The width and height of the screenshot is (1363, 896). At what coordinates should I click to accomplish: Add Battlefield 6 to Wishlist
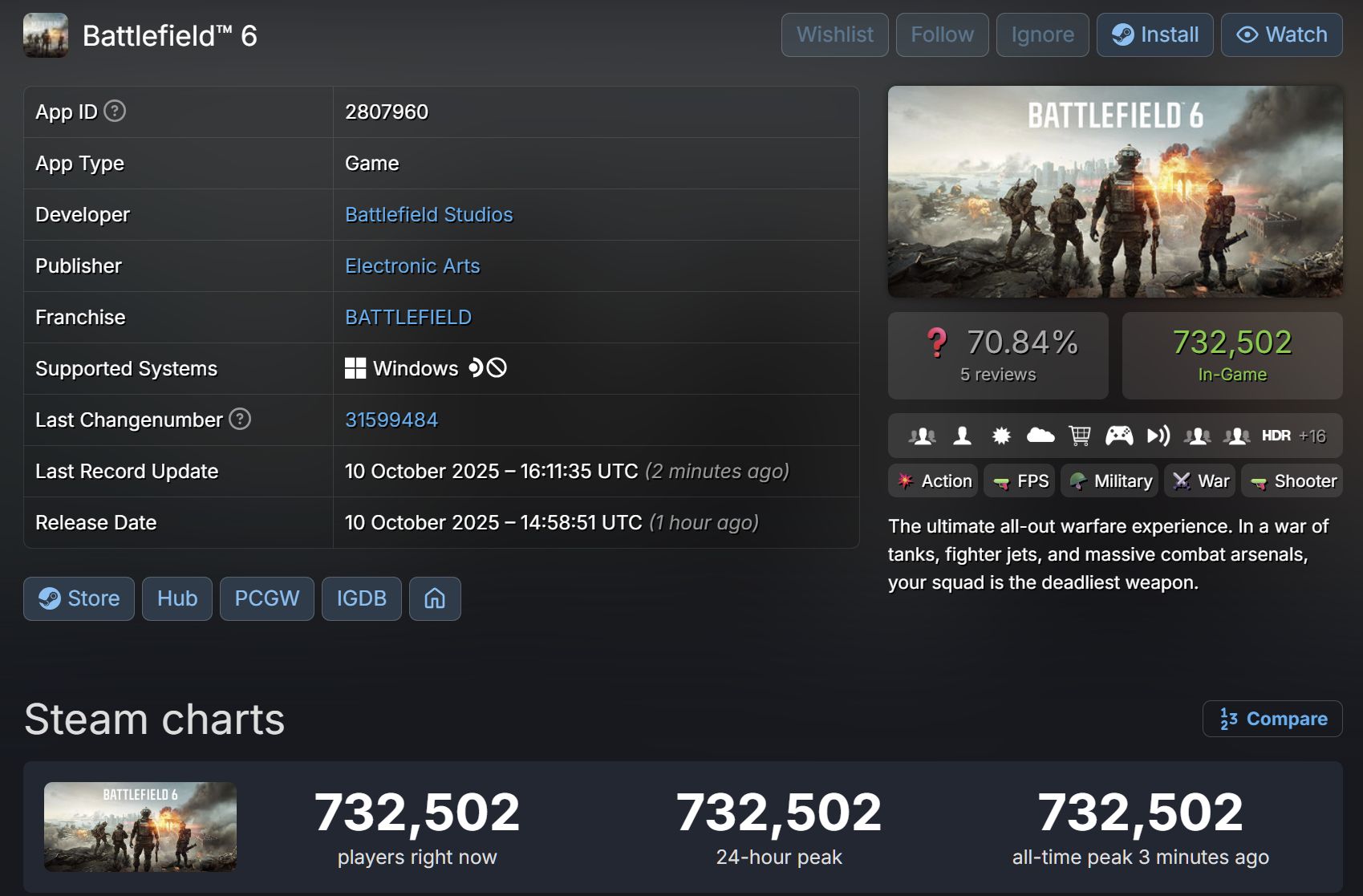point(835,35)
